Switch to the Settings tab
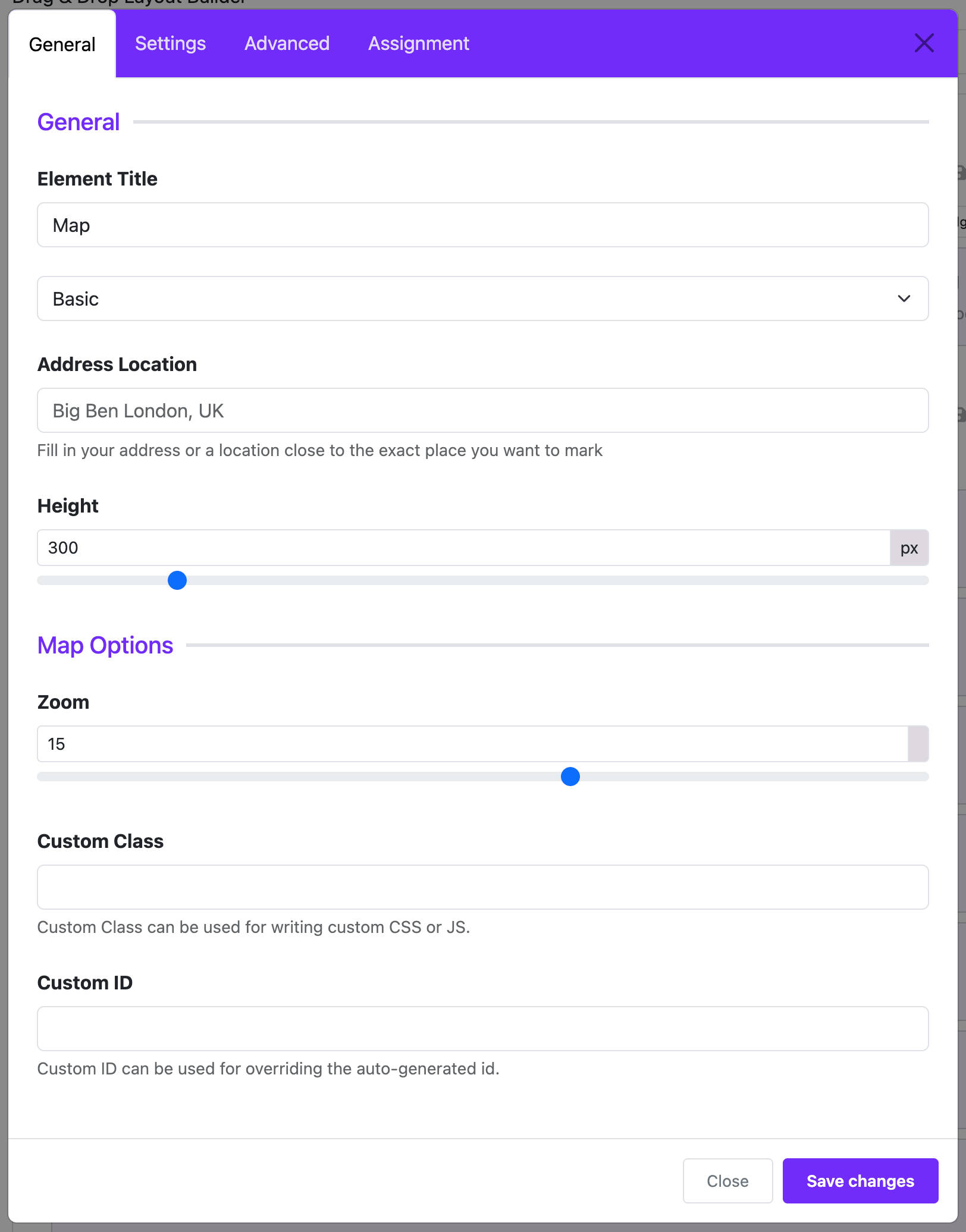 point(170,43)
